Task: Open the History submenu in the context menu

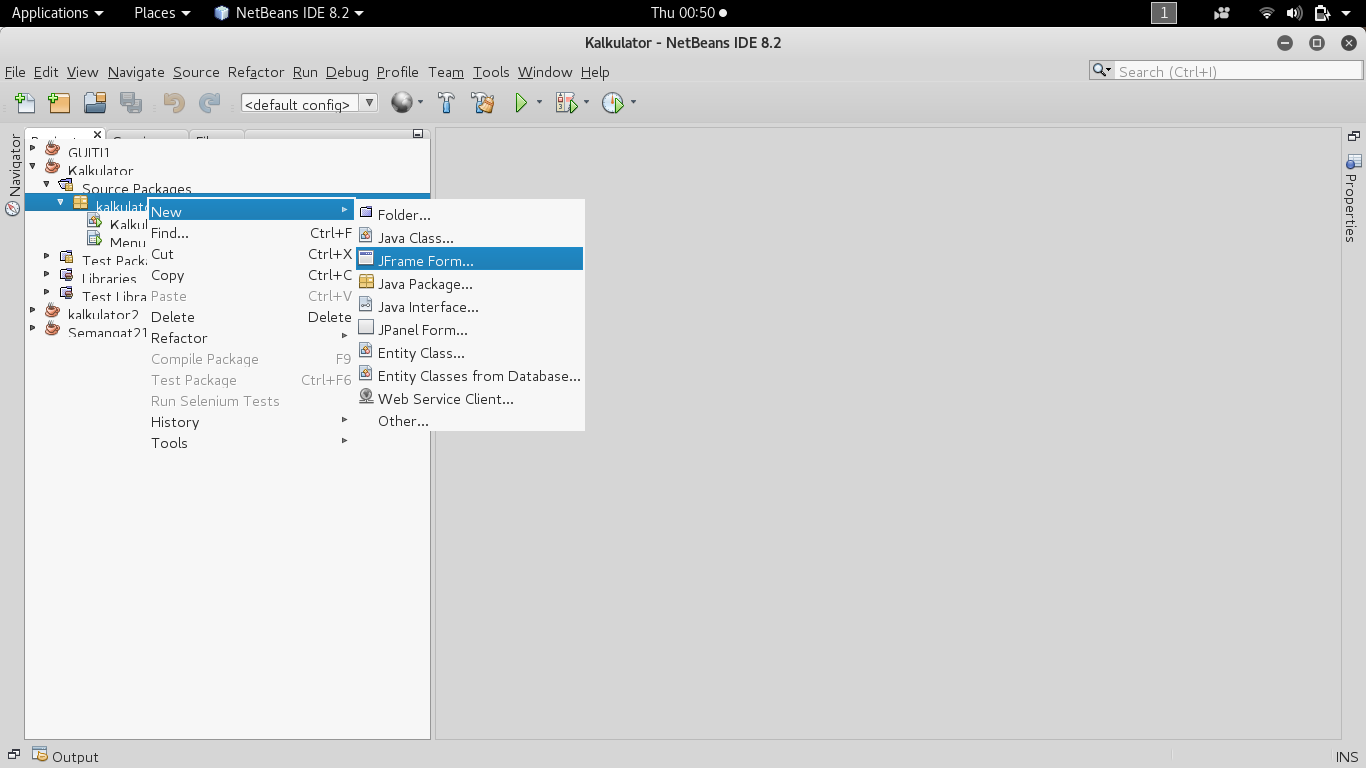Action: click(x=251, y=422)
